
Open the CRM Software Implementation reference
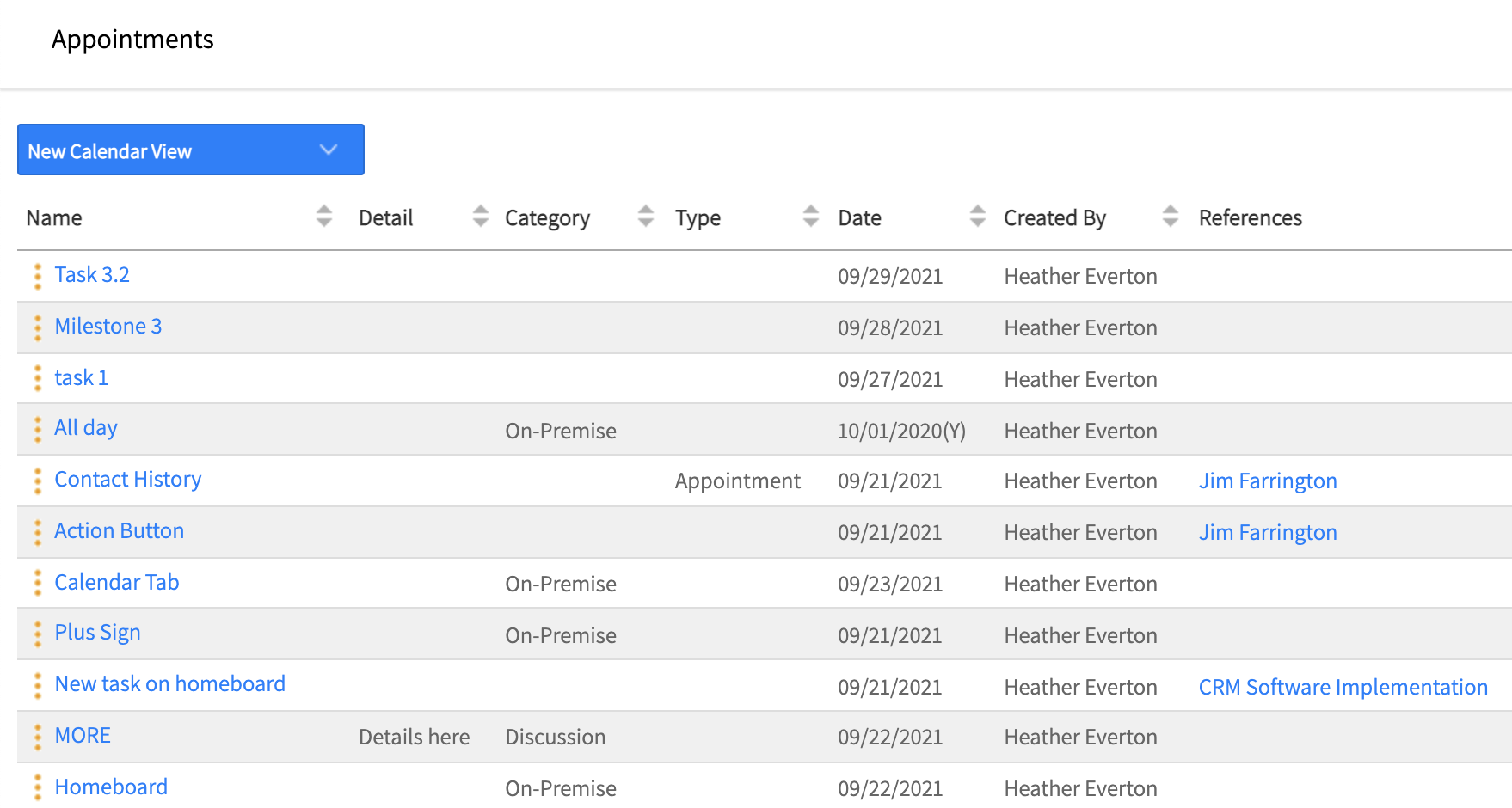click(1343, 688)
